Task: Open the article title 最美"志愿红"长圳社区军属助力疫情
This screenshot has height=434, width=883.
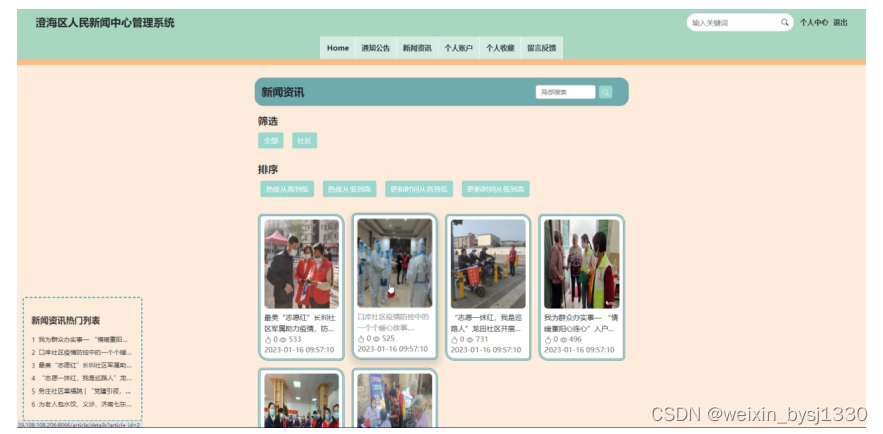Action: [300, 323]
